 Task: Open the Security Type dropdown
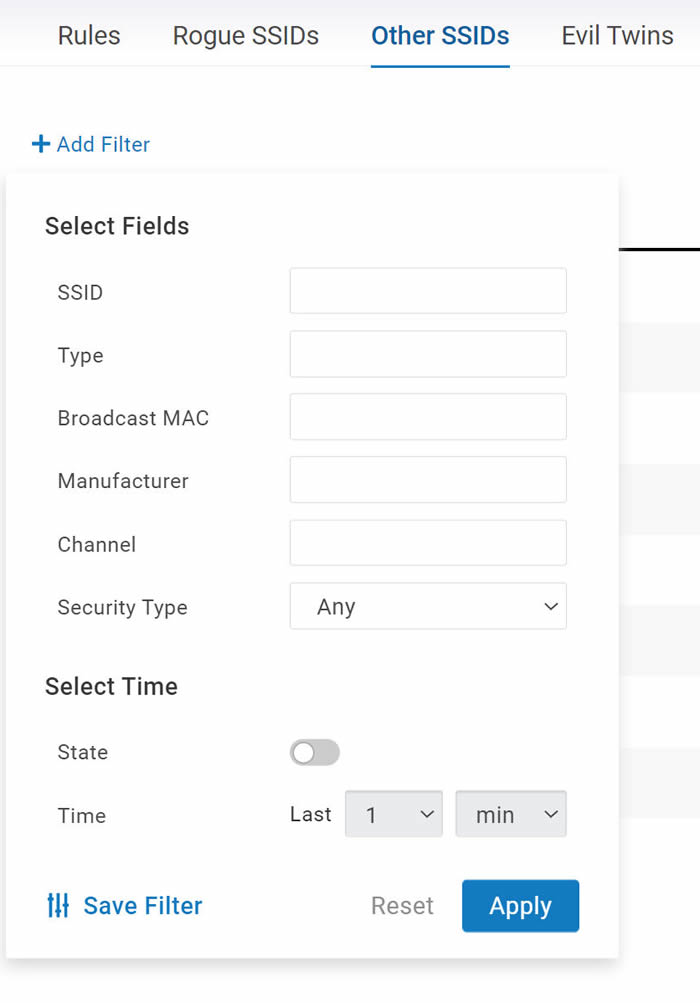pyautogui.click(x=428, y=606)
